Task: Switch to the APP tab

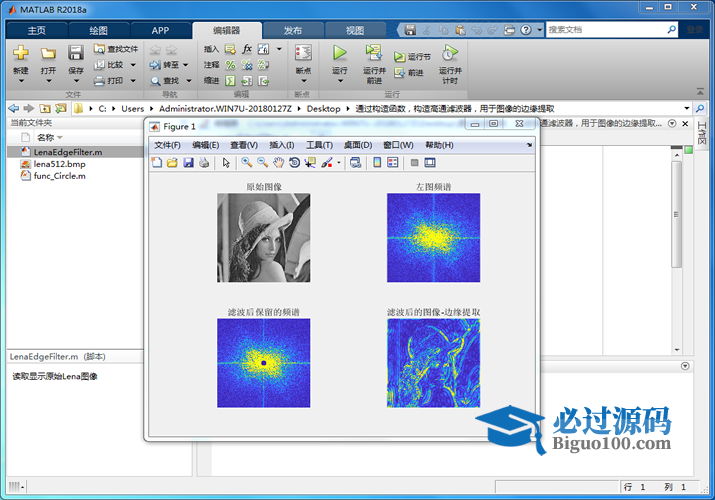Action: pyautogui.click(x=160, y=31)
